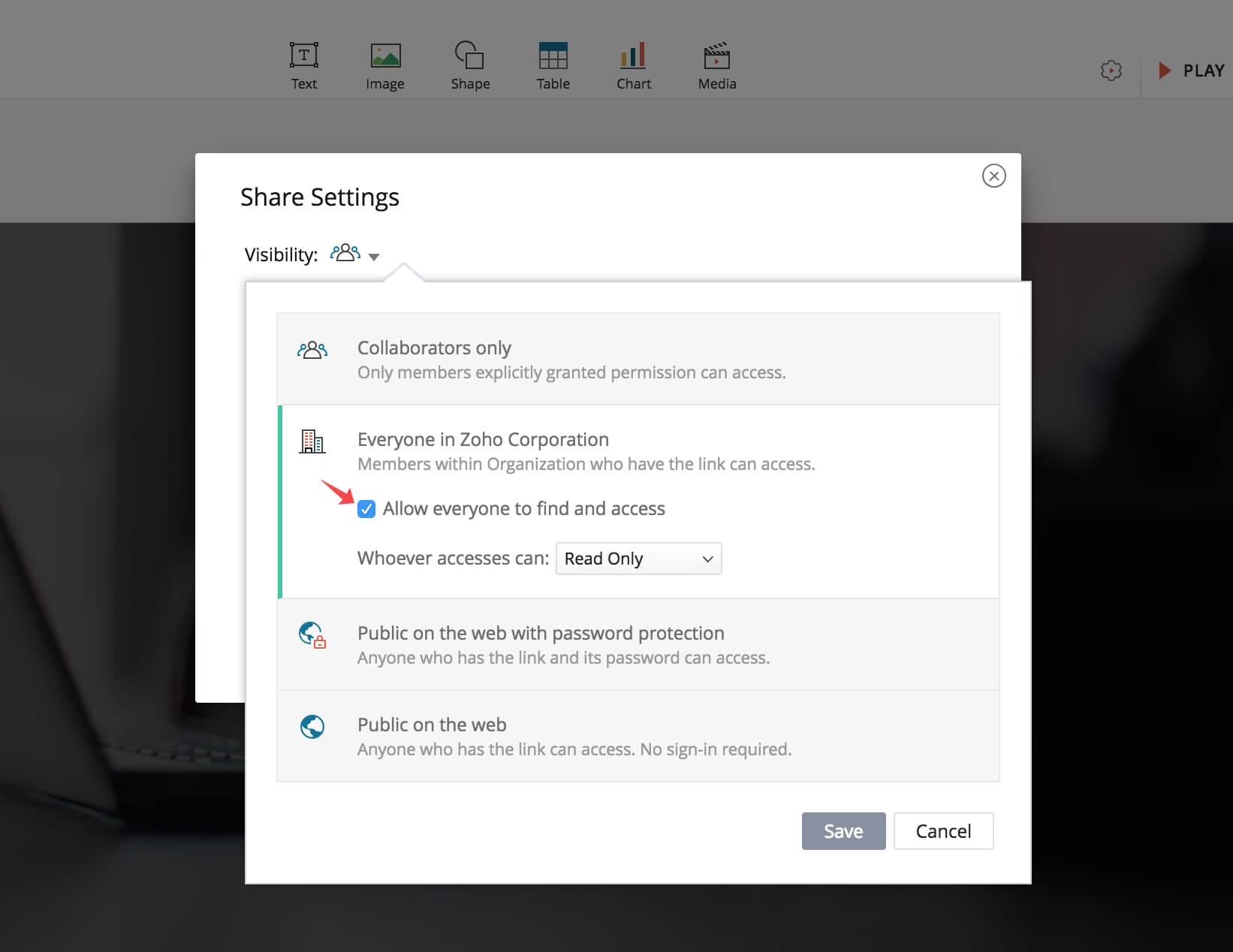
Task: Insert a Text box from toolbar
Action: pos(304,66)
